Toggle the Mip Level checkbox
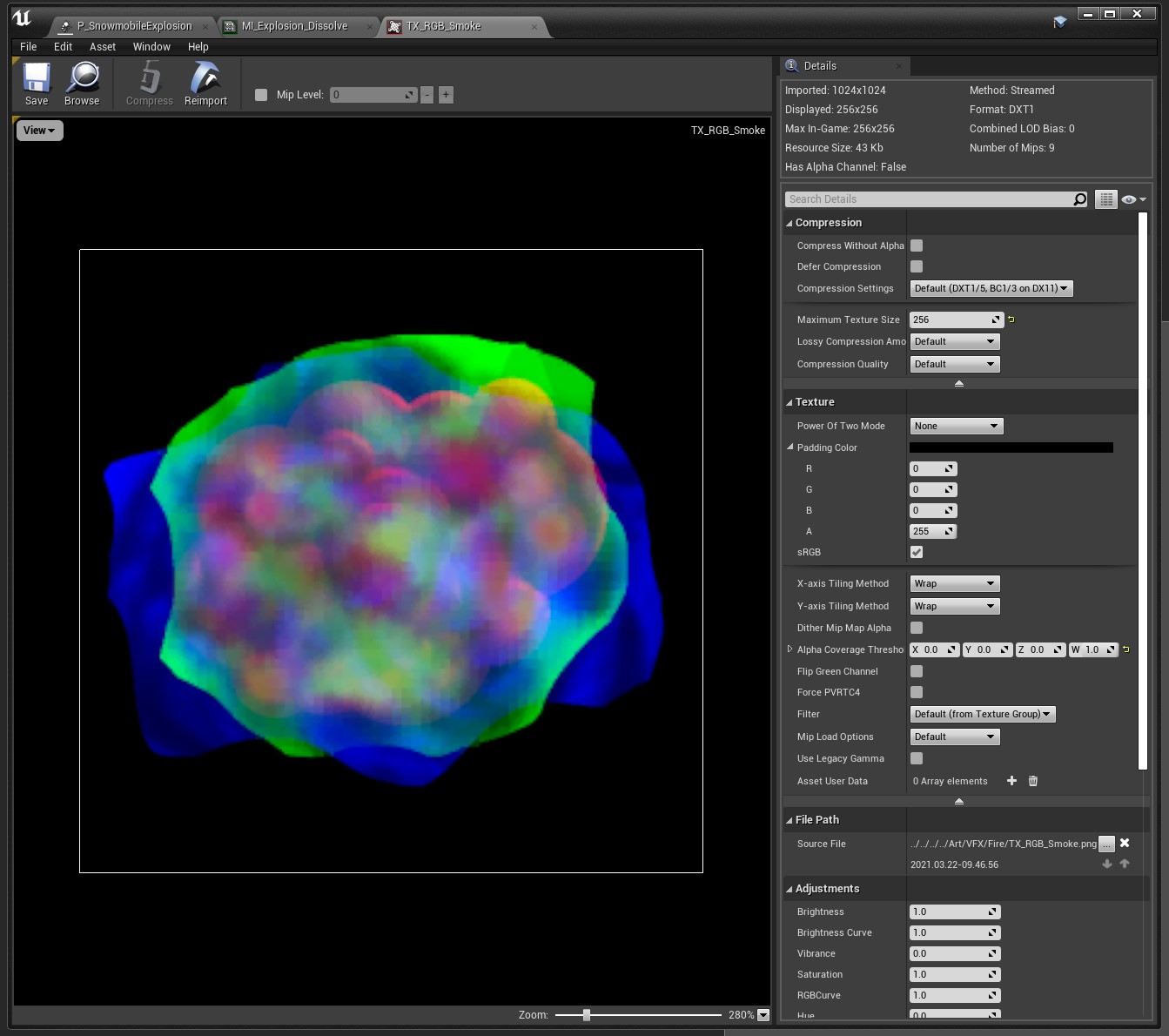Viewport: 1169px width, 1036px height. [x=261, y=95]
